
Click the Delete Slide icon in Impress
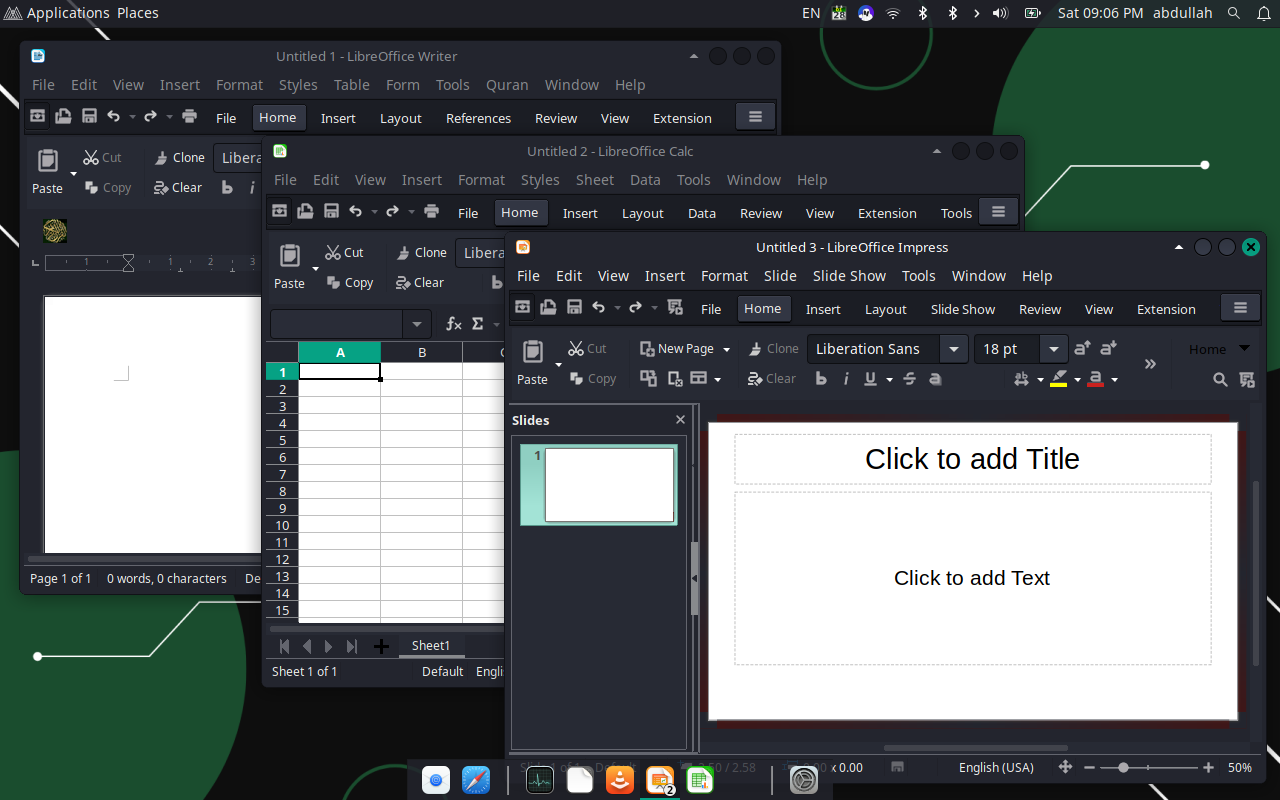[x=675, y=379]
